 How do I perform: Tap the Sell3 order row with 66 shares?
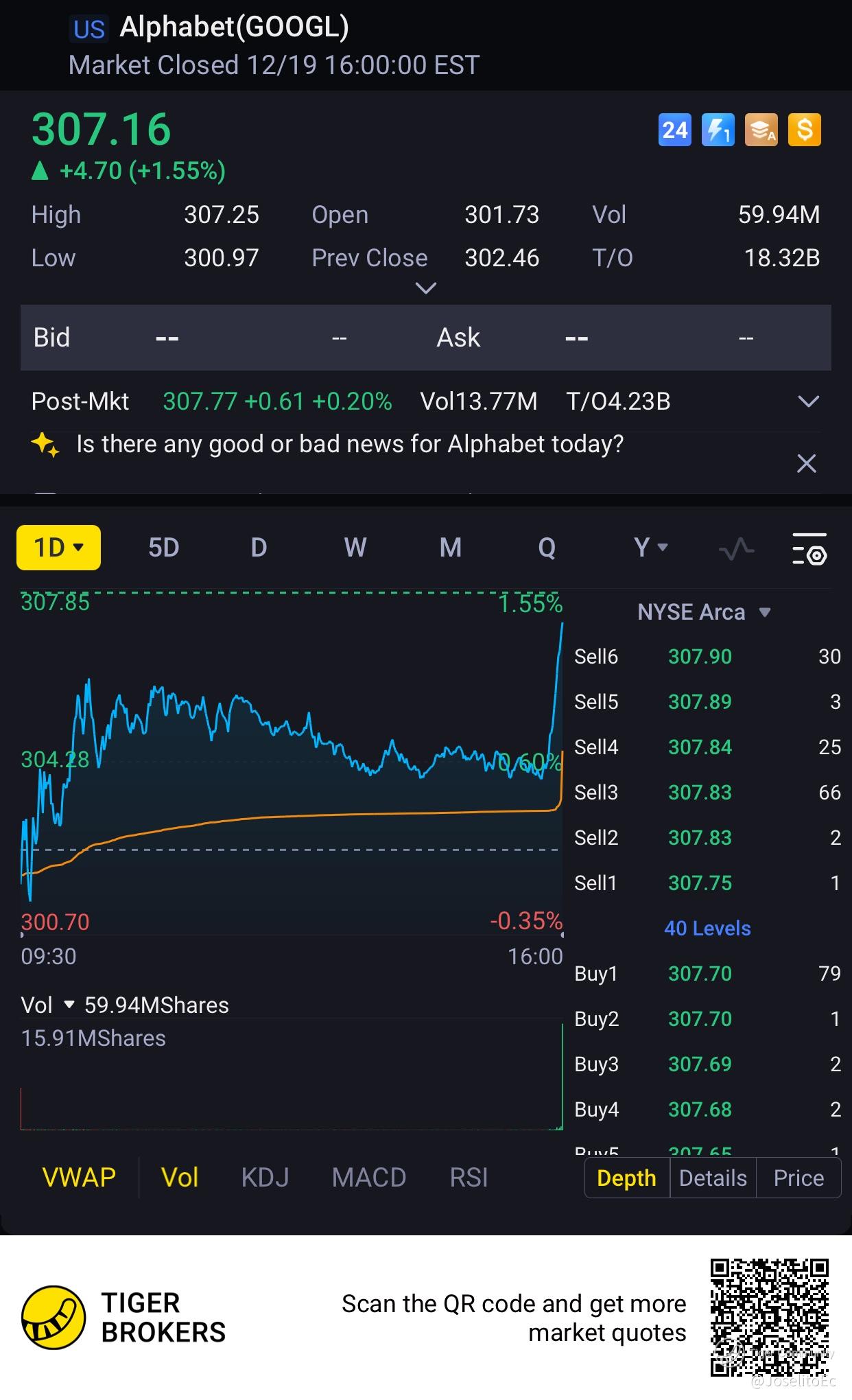[x=707, y=793]
